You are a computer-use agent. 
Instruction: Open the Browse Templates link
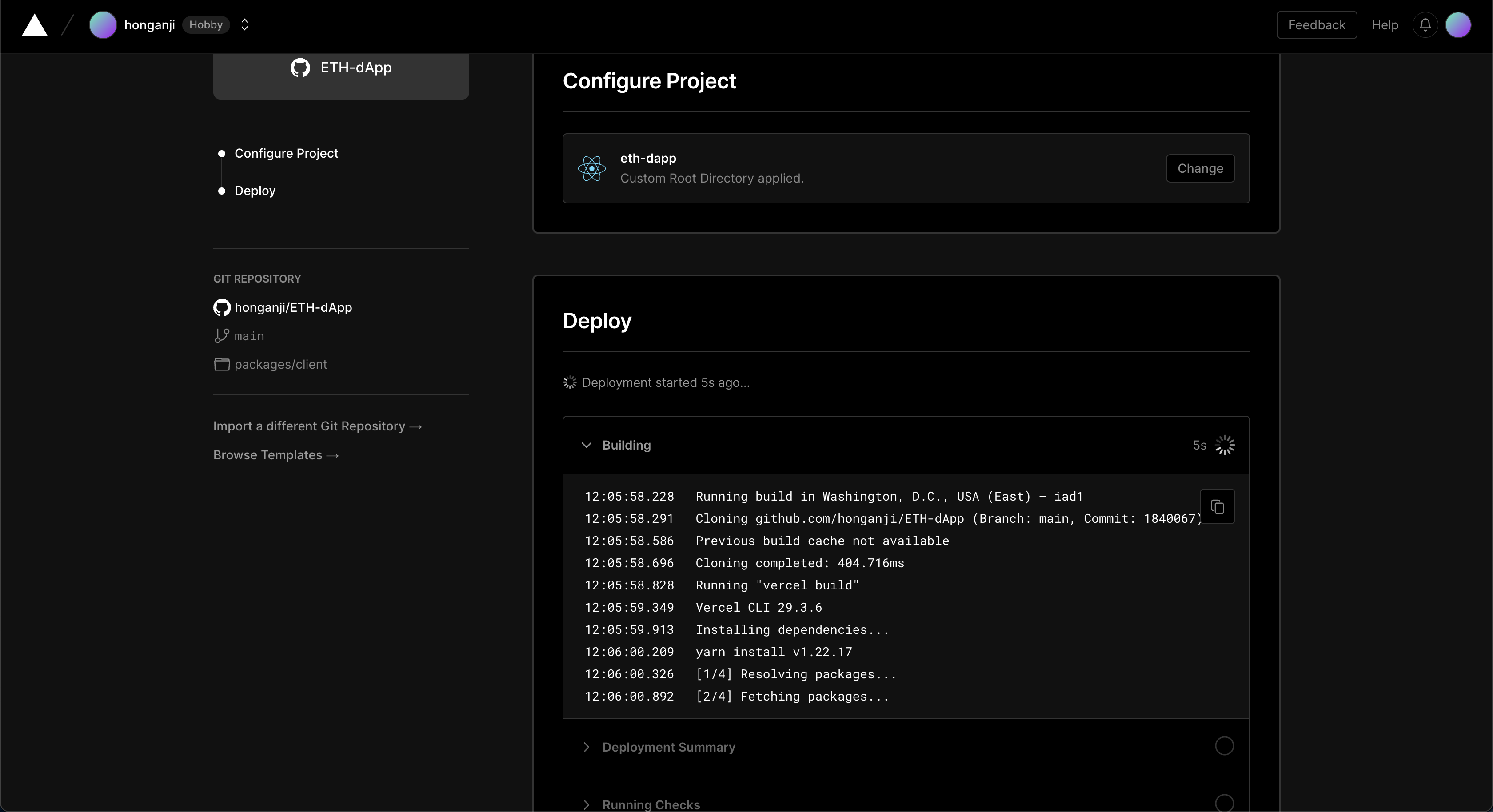[x=276, y=455]
